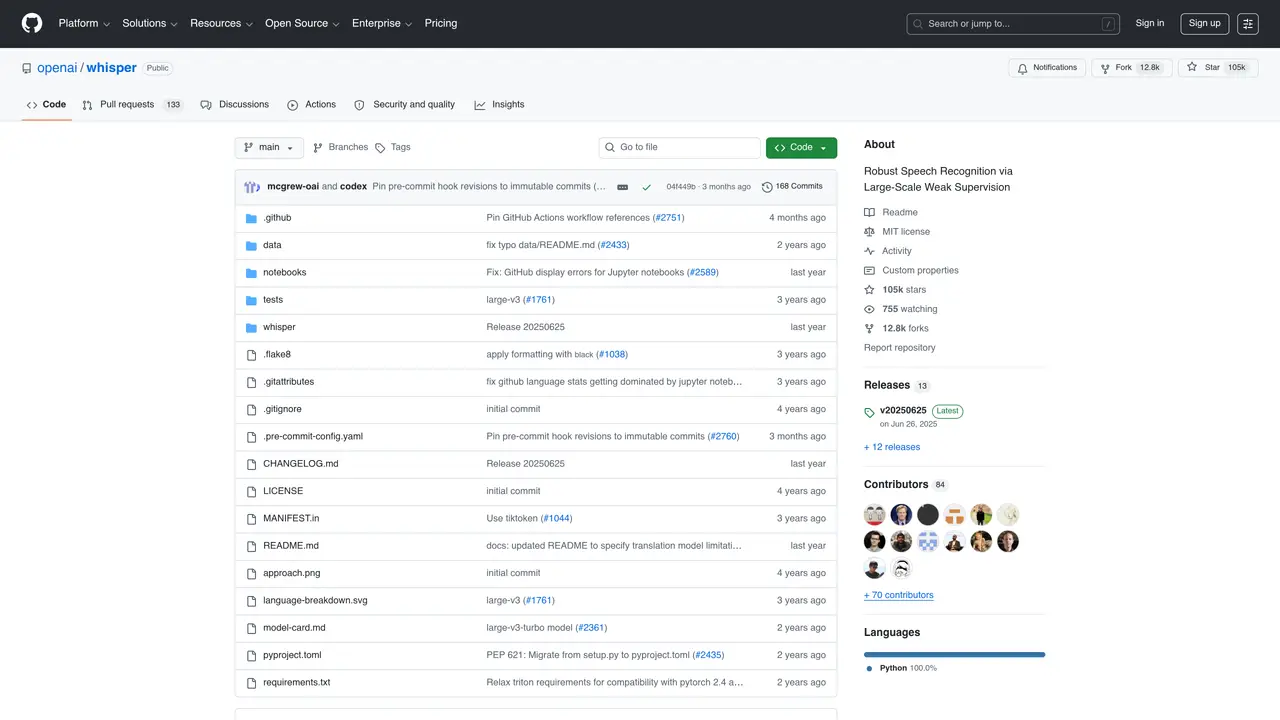Click the Sign in link
1280x720 pixels.
pyautogui.click(x=1150, y=23)
